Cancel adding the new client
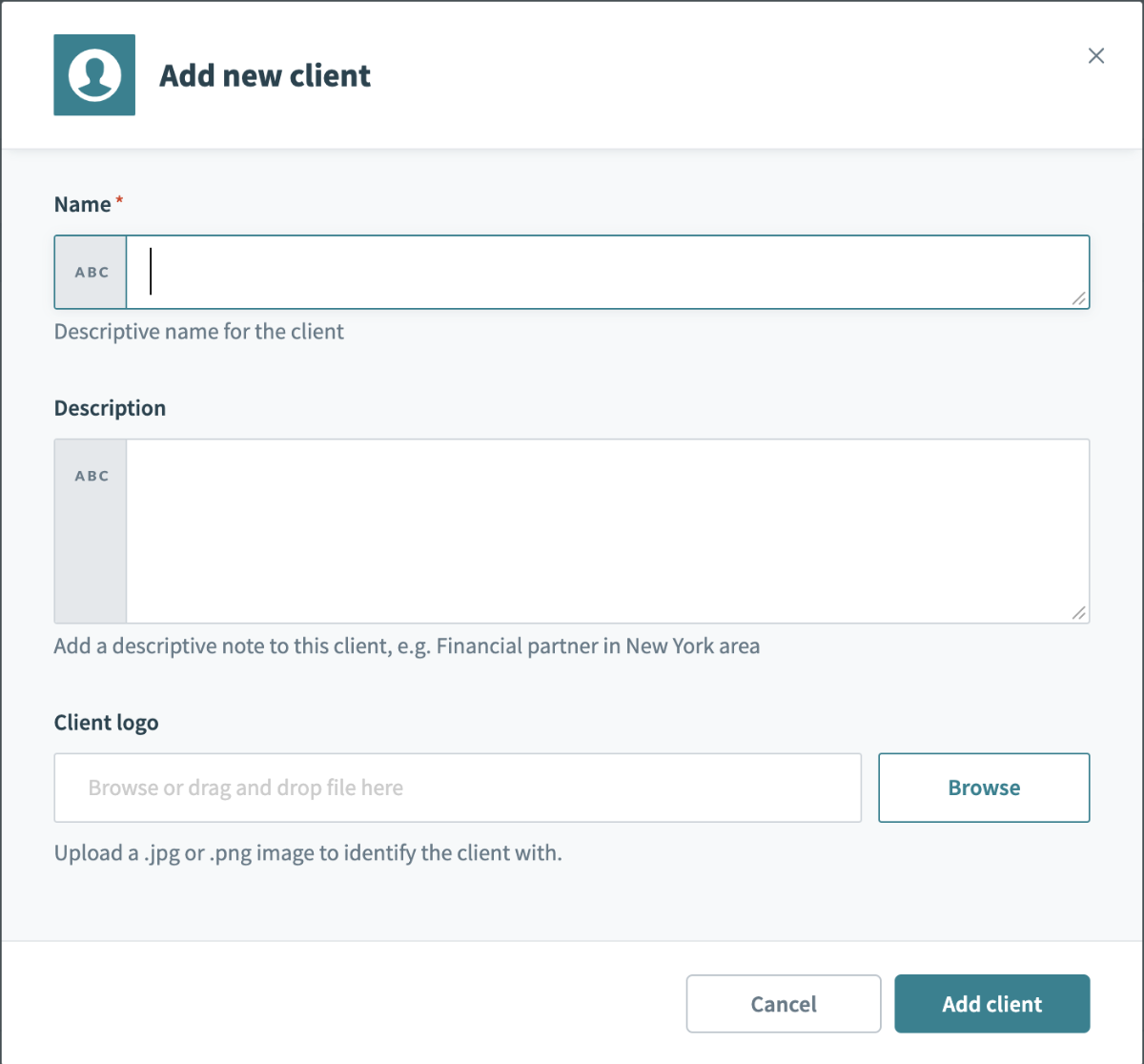Viewport: 1144px width, 1064px height. click(x=784, y=1004)
